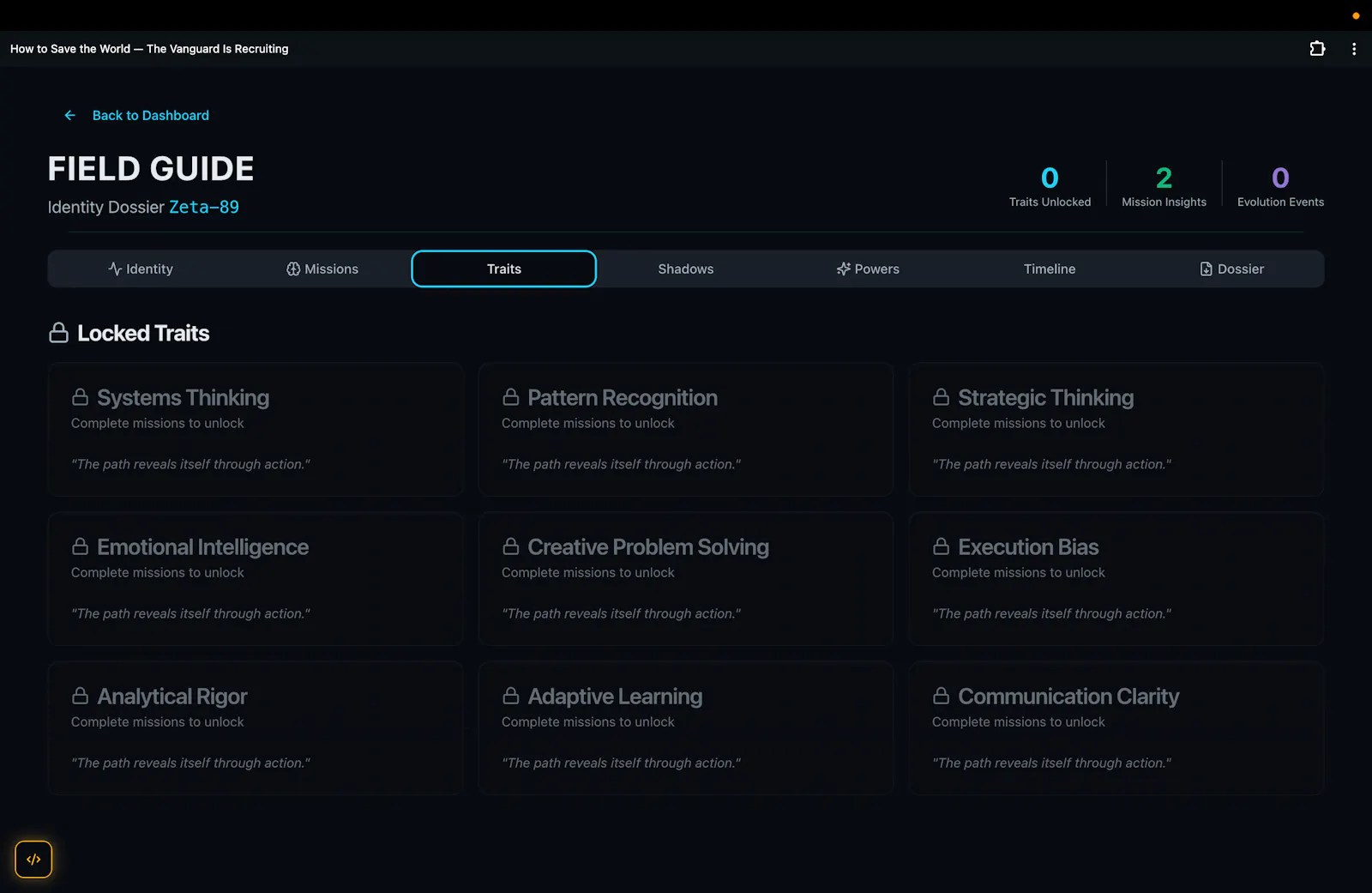1372x893 pixels.
Task: Switch to the Missions tab
Action: (322, 269)
